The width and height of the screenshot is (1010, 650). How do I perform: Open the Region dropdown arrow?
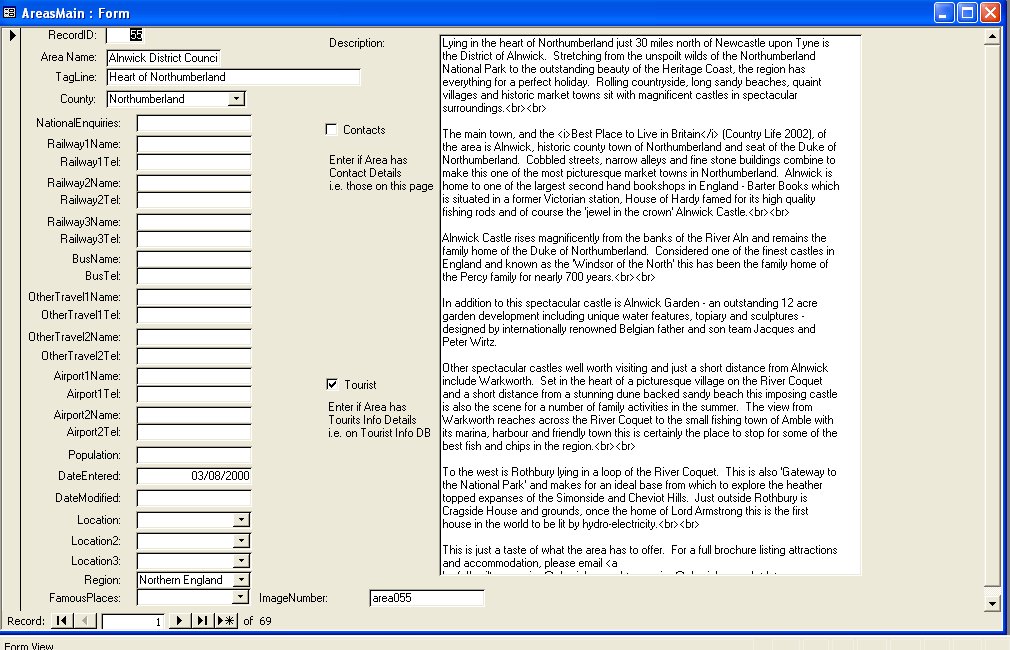(241, 580)
